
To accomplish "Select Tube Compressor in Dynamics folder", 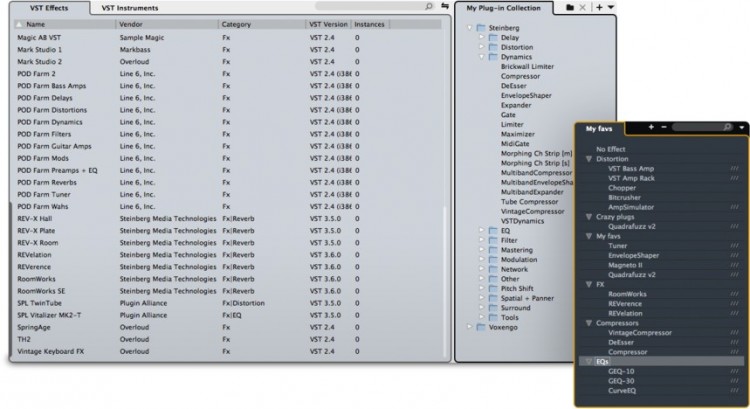I will (529, 202).
